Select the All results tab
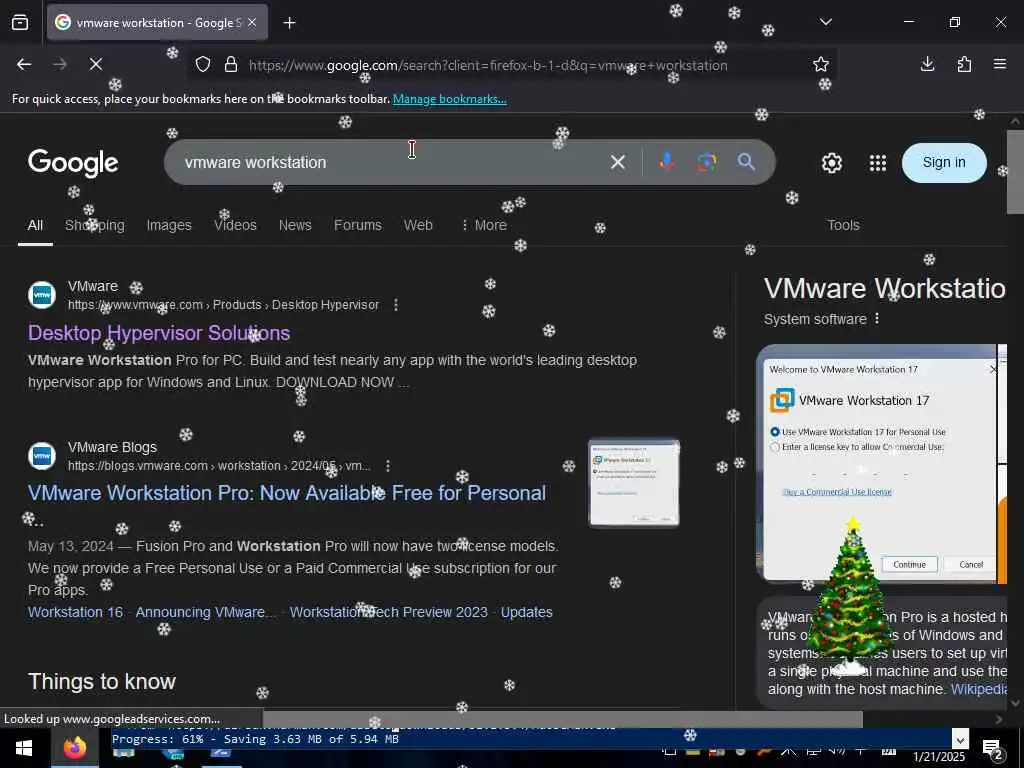This screenshot has width=1024, height=768. [x=35, y=225]
